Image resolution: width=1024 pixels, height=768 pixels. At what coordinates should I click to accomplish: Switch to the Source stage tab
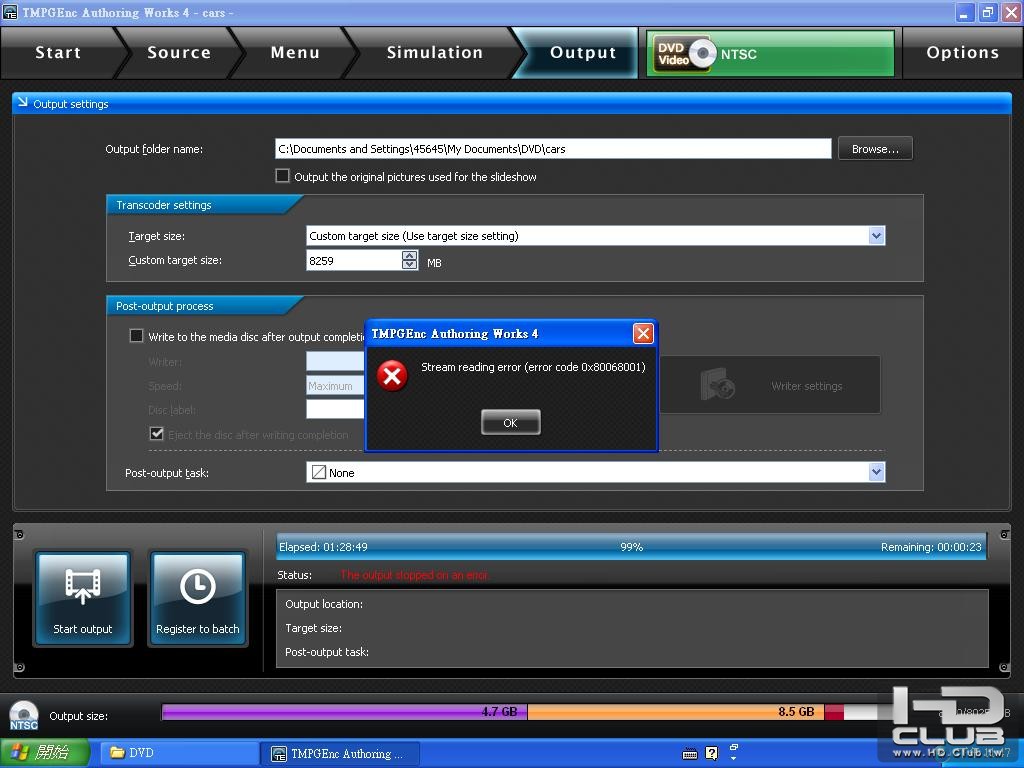pos(179,53)
